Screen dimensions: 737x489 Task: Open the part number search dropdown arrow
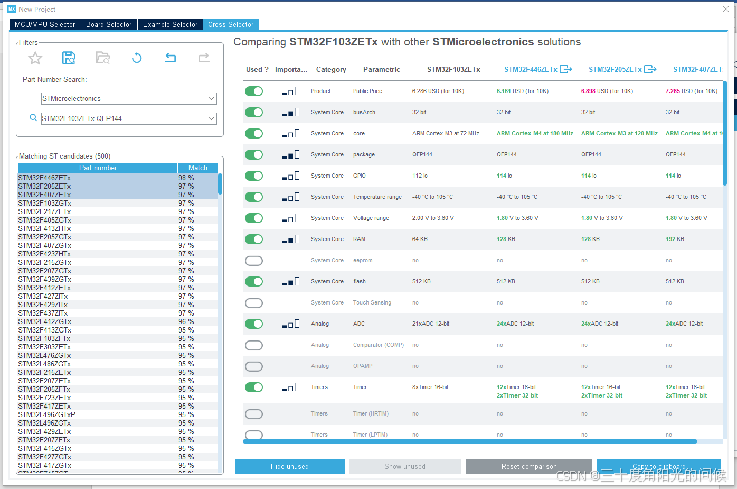[212, 118]
